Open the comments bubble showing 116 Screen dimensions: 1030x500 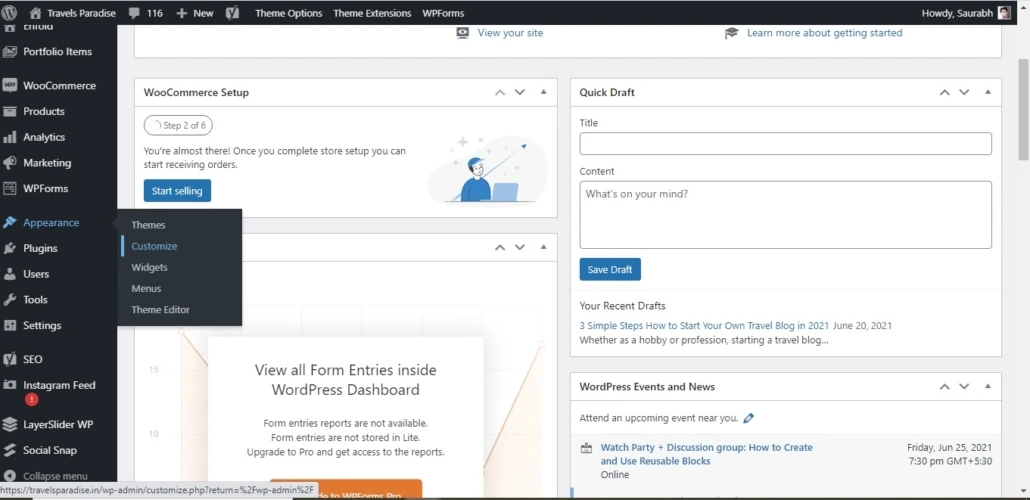tap(135, 13)
